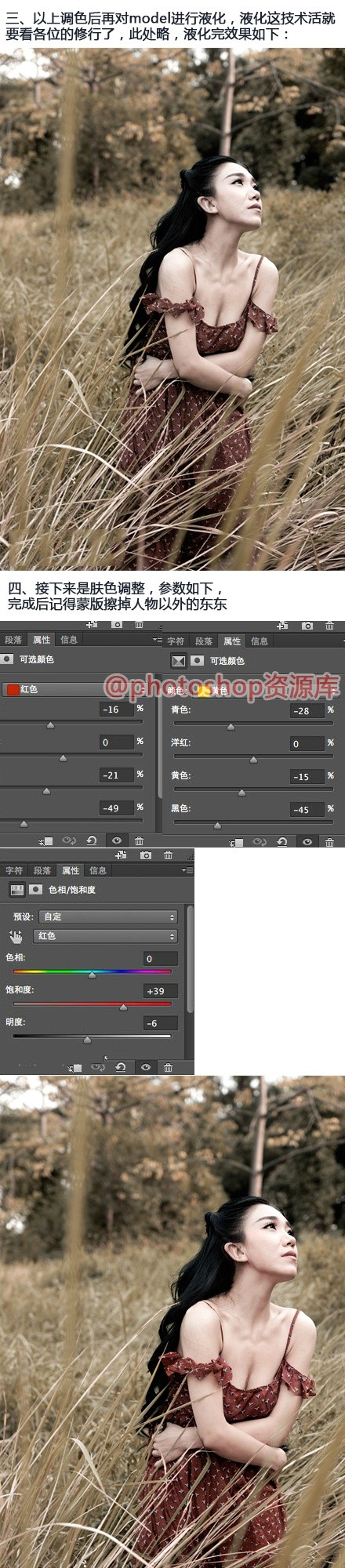Viewport: 345px width, 1568px height.
Task: Open the 红色 channel dropdown in Hue/Saturation
Action: coord(106,936)
